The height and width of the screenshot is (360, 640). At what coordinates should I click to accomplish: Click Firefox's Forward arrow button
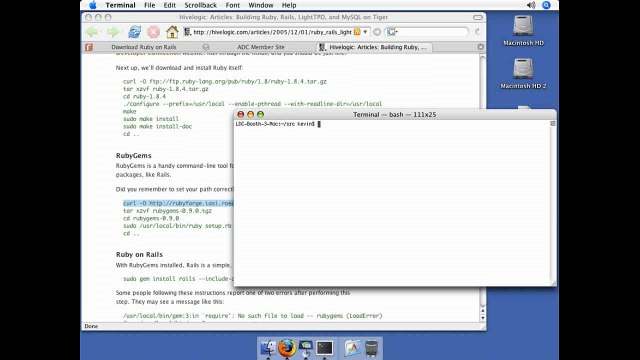coord(113,32)
